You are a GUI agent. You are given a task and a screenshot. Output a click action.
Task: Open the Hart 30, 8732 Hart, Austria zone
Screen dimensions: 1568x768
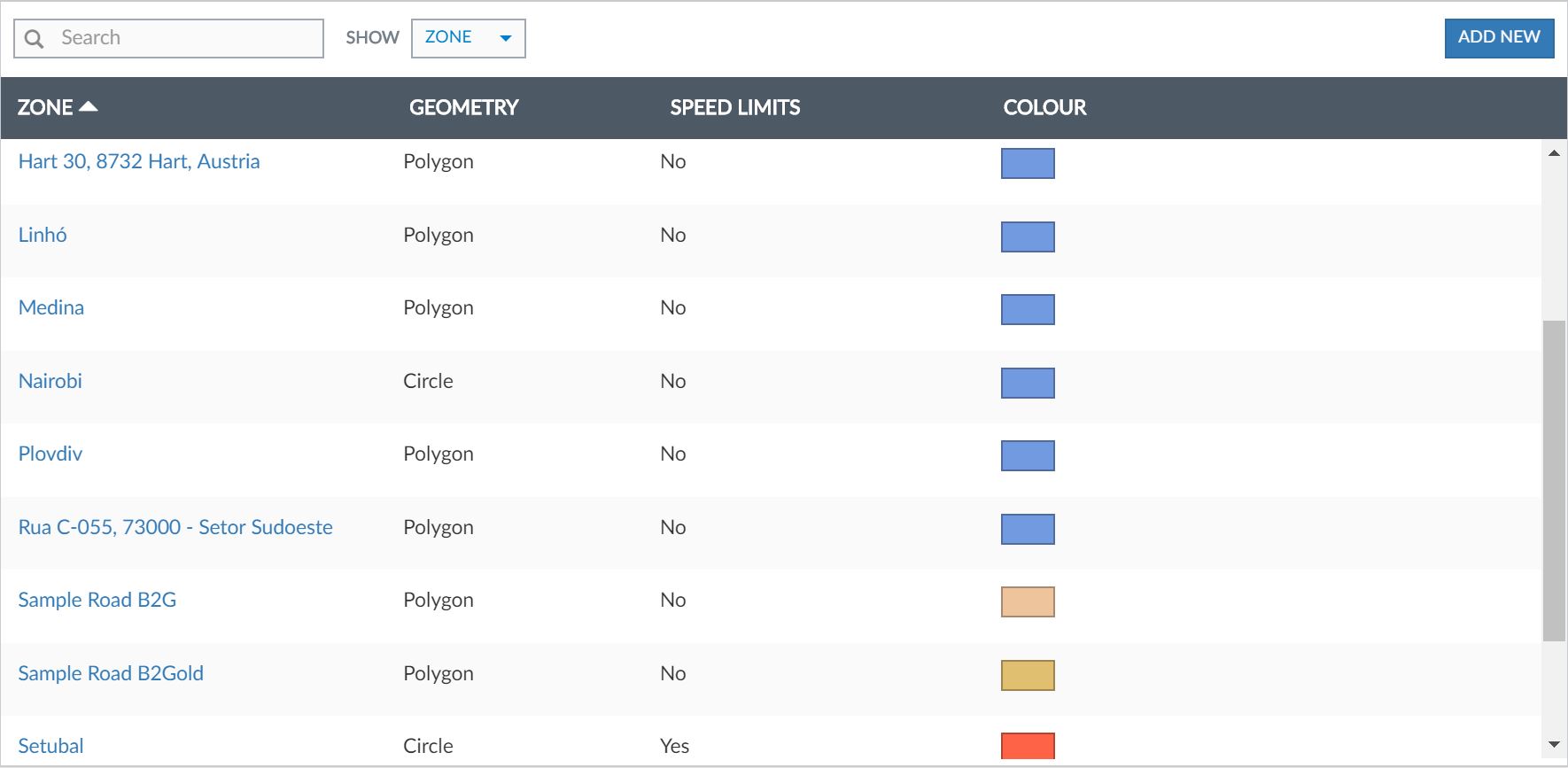[139, 161]
